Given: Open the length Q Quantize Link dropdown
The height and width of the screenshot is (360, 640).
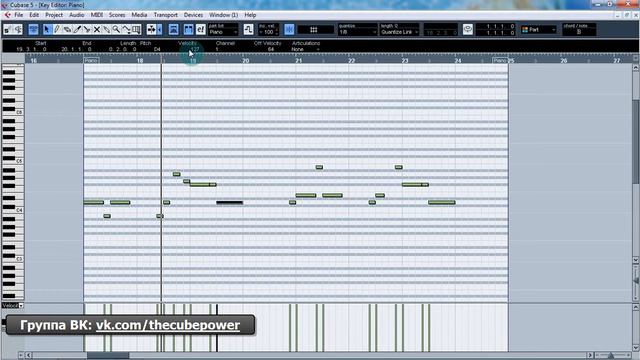Looking at the screenshot, I should coord(399,32).
